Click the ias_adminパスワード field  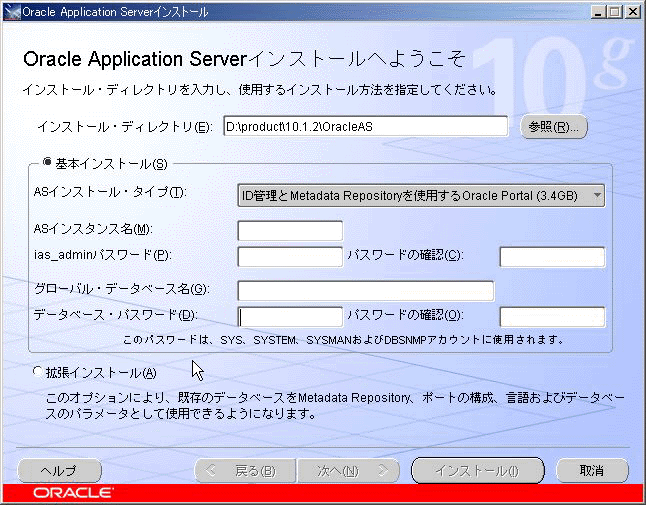[290, 257]
